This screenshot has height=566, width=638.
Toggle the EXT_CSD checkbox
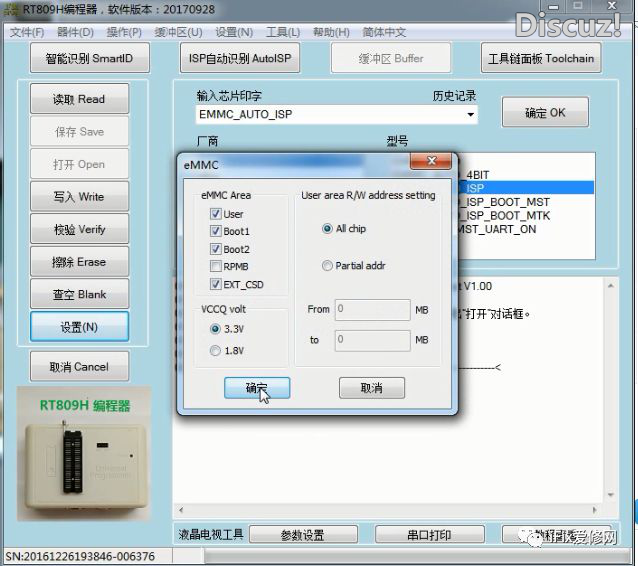216,284
